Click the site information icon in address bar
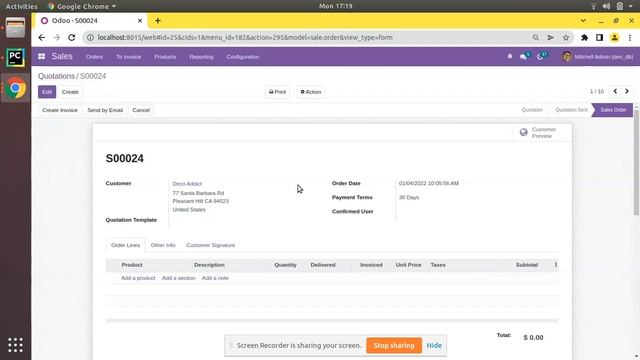This screenshot has width=640, height=360. tap(90, 38)
